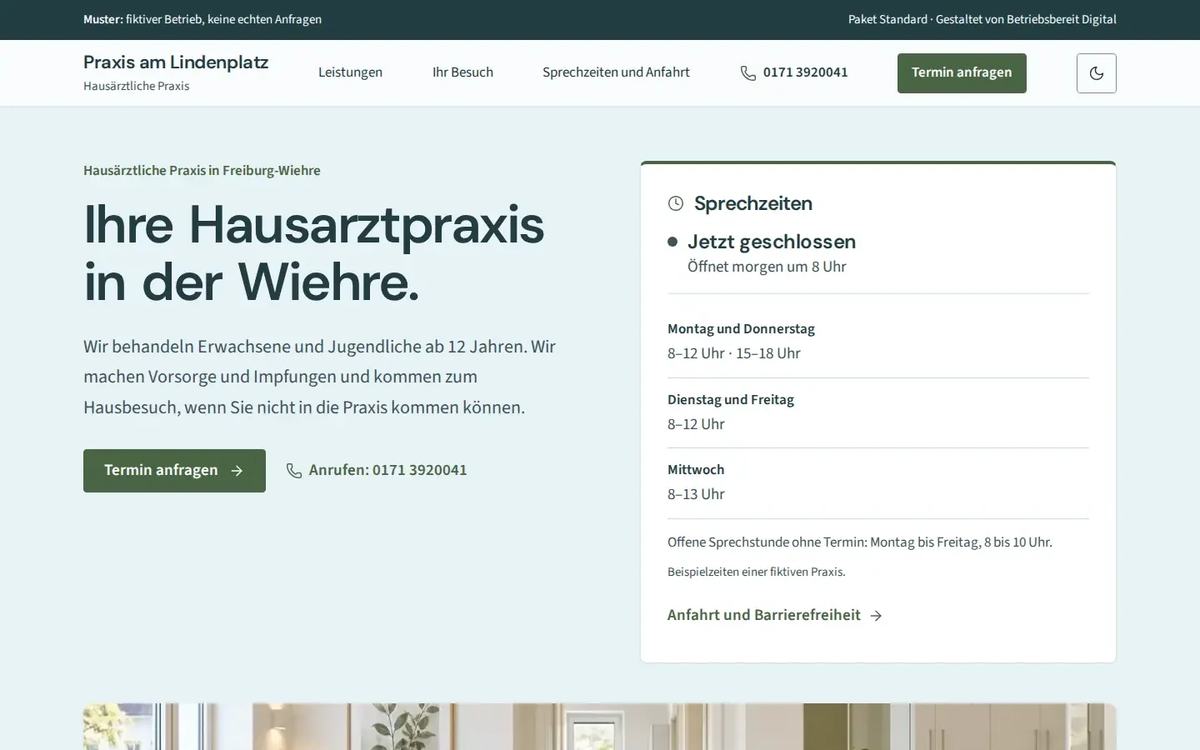Image resolution: width=1200 pixels, height=750 pixels.
Task: Open the Leistungen menu item
Action: [350, 72]
